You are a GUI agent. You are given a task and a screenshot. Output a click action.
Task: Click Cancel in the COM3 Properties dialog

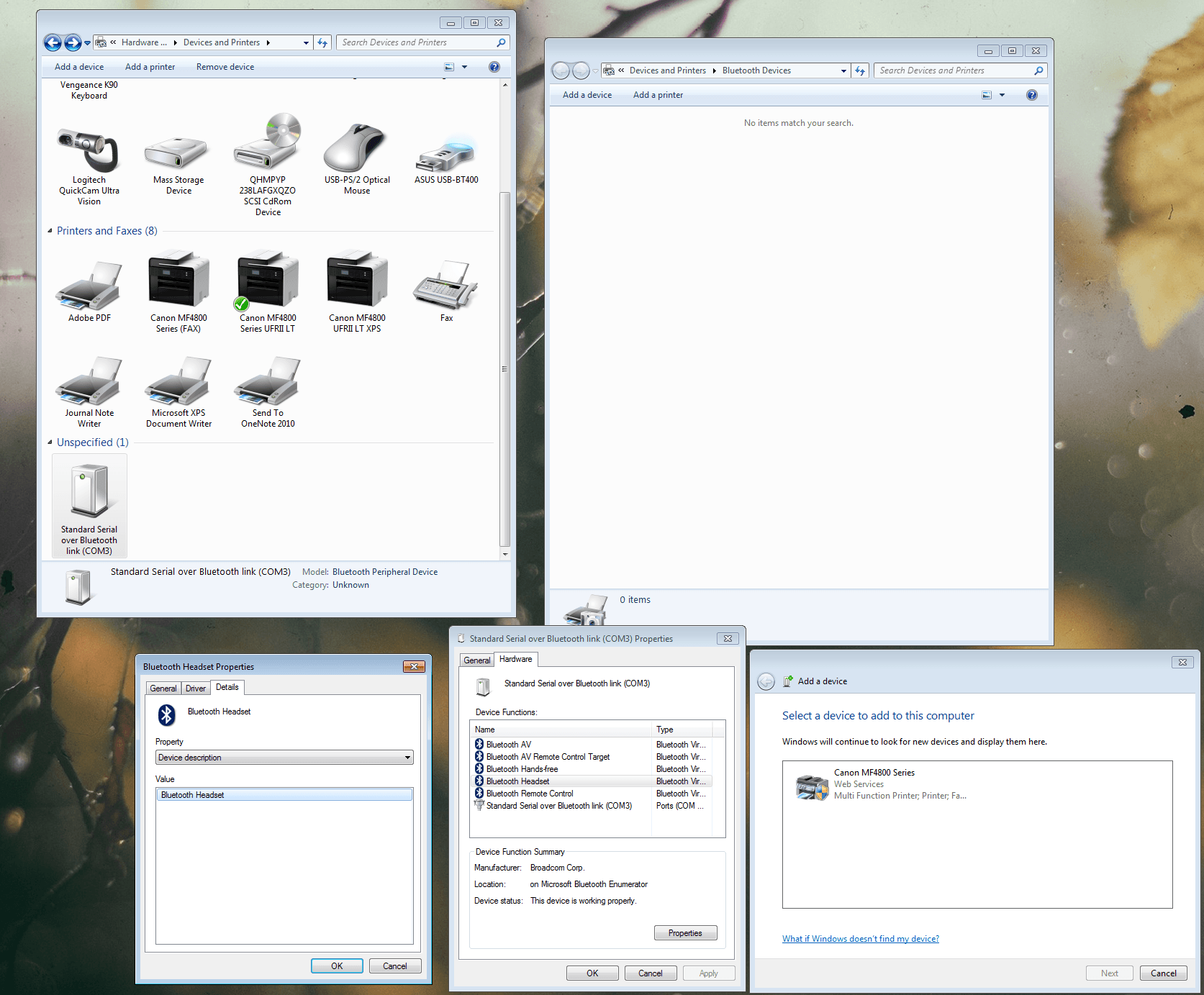tap(651, 973)
